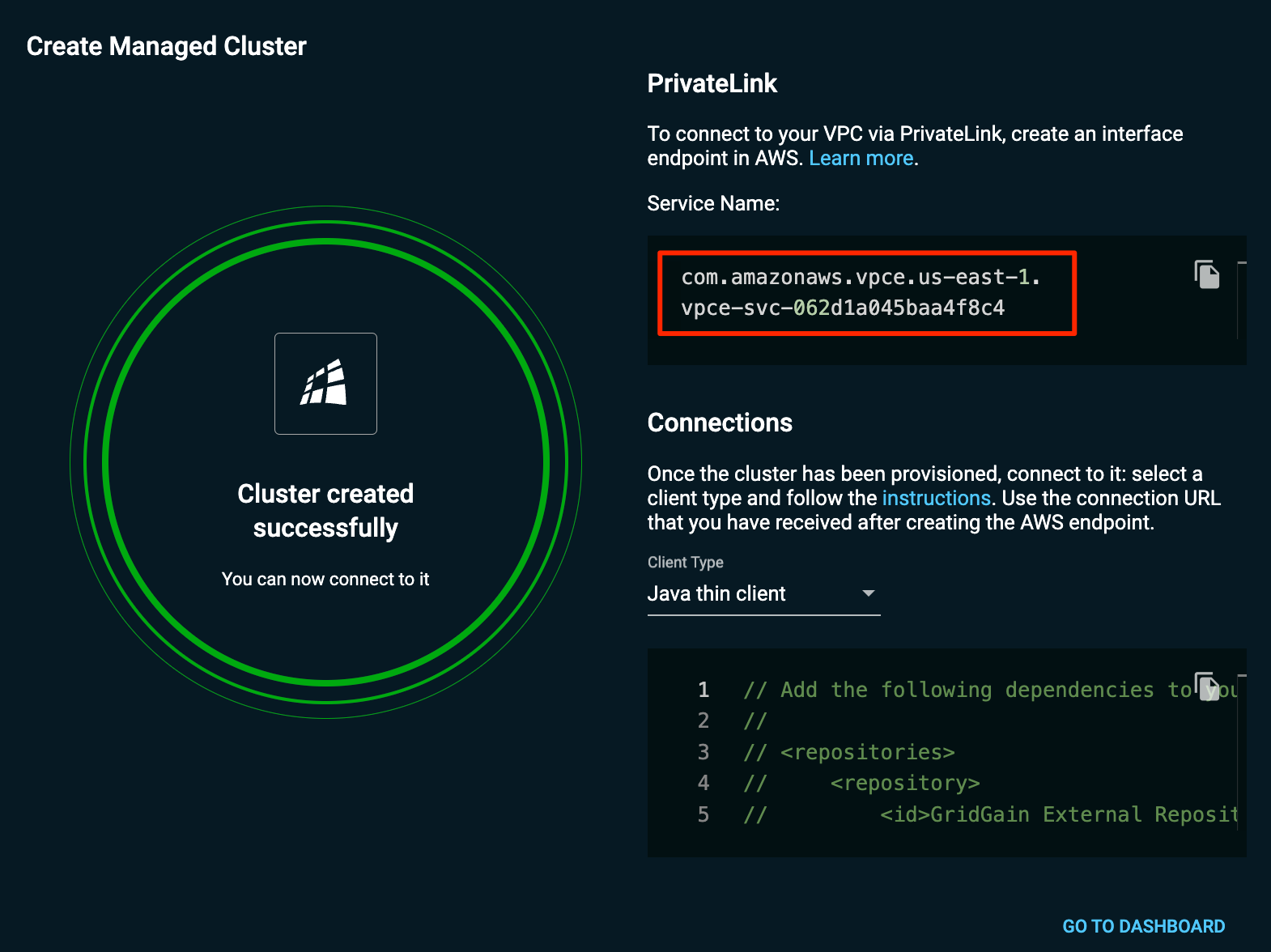This screenshot has width=1271, height=952.
Task: Copy the Java client code snippet
Action: [1207, 686]
